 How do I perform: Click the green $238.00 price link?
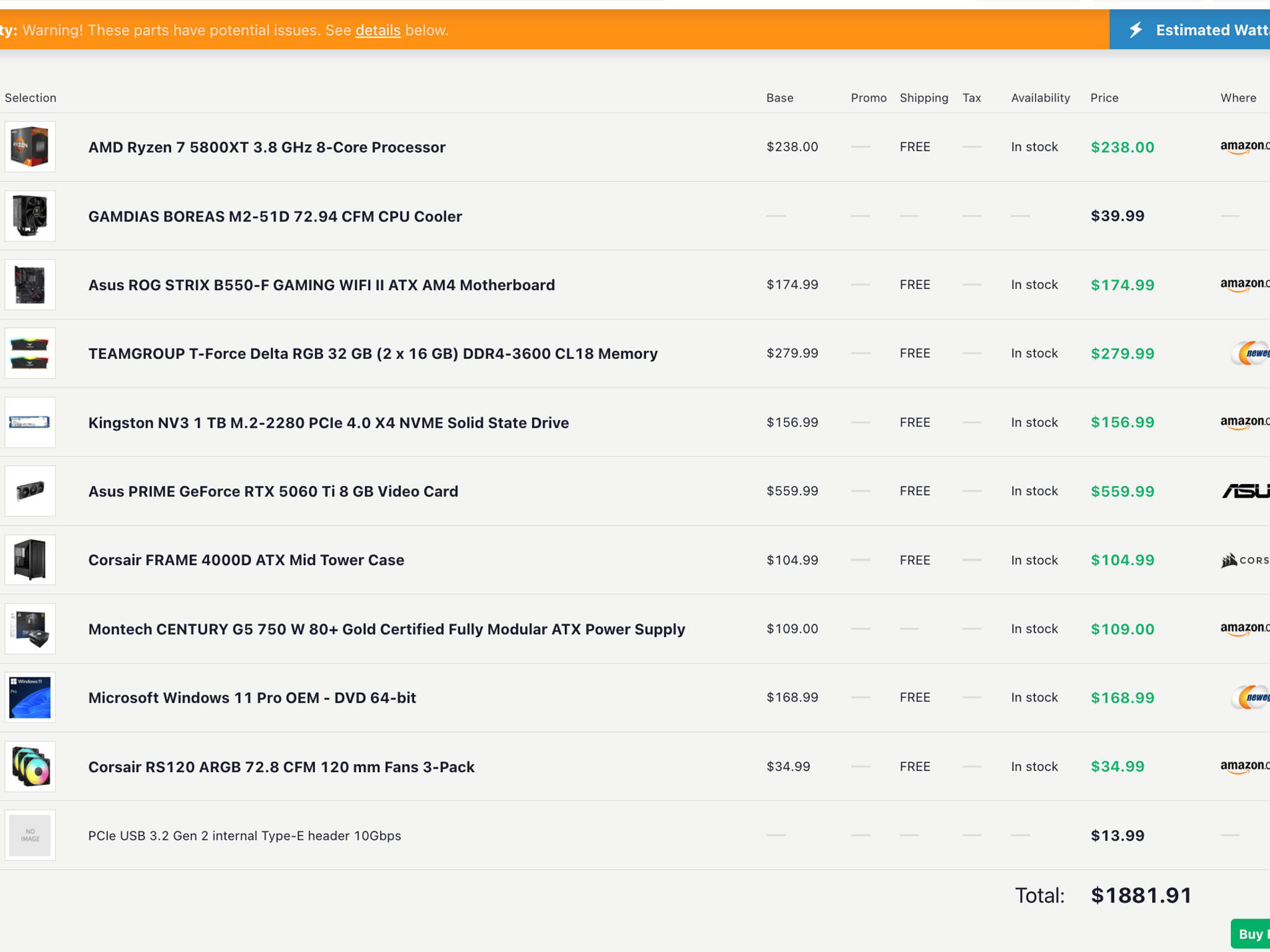pyautogui.click(x=1122, y=148)
